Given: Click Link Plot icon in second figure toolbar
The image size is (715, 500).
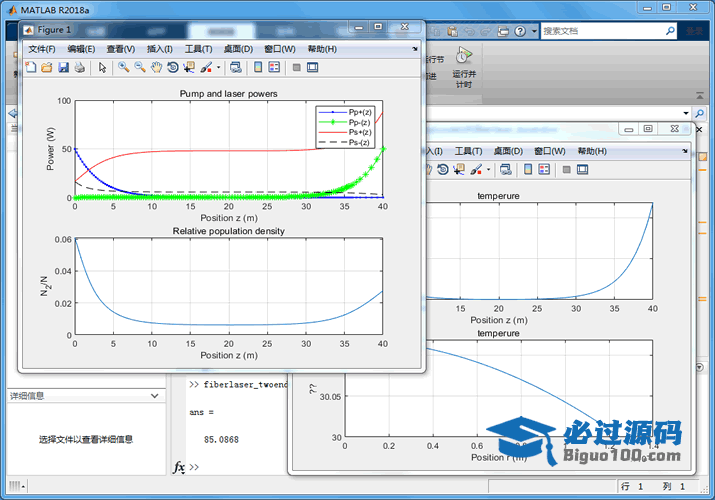Looking at the screenshot, I should click(x=505, y=170).
